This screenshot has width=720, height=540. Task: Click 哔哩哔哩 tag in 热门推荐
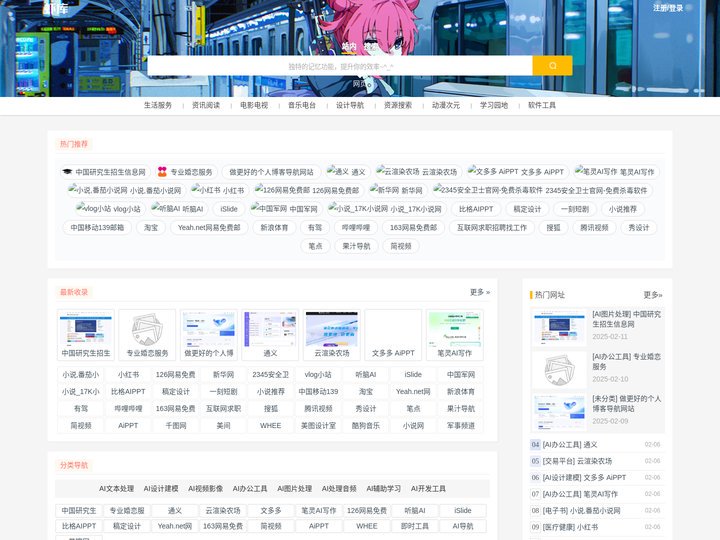pos(356,227)
